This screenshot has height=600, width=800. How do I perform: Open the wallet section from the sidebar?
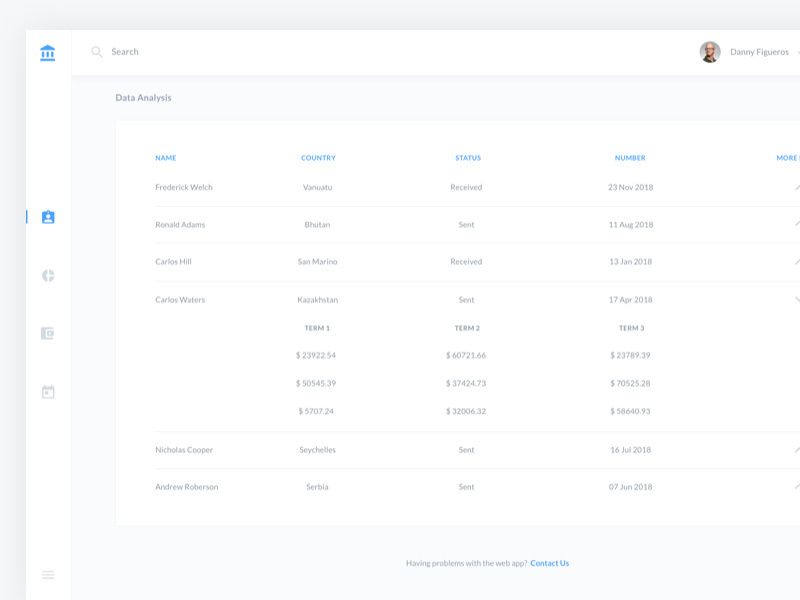click(47, 331)
